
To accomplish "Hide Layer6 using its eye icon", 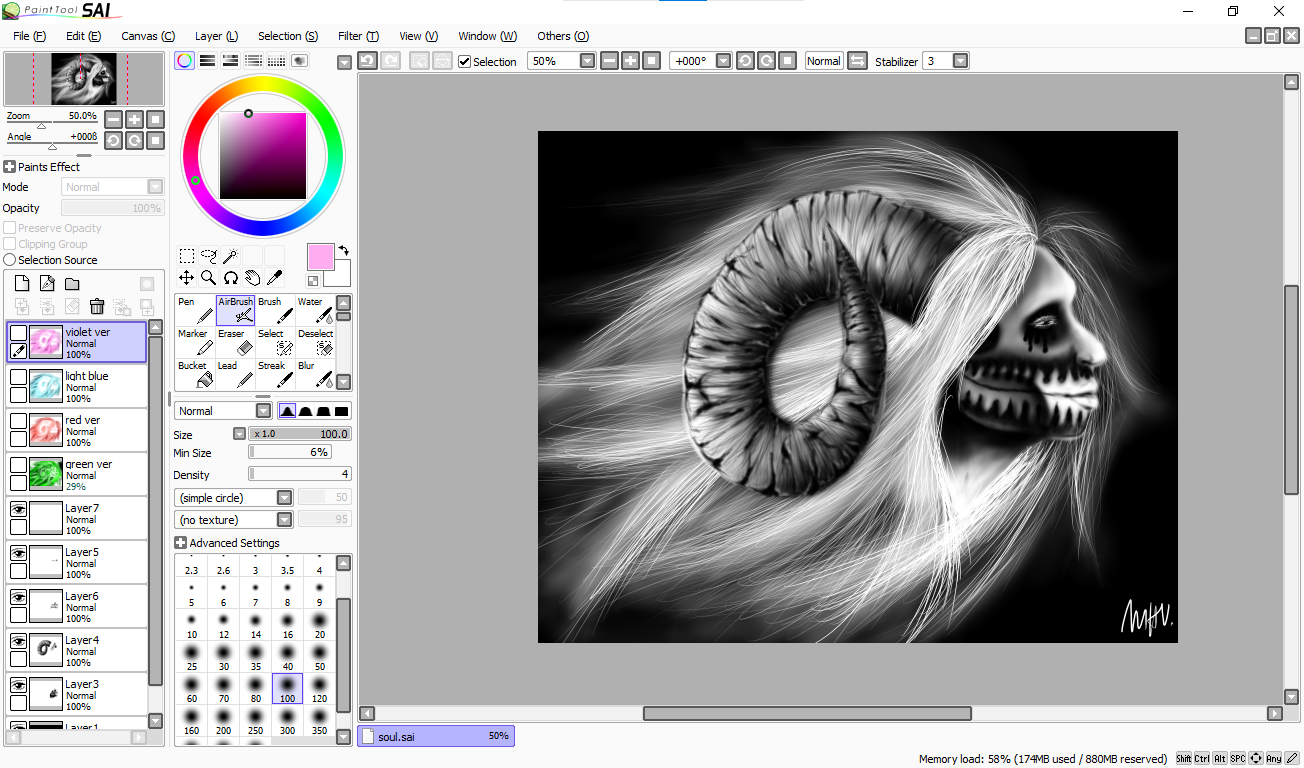I will (18, 597).
